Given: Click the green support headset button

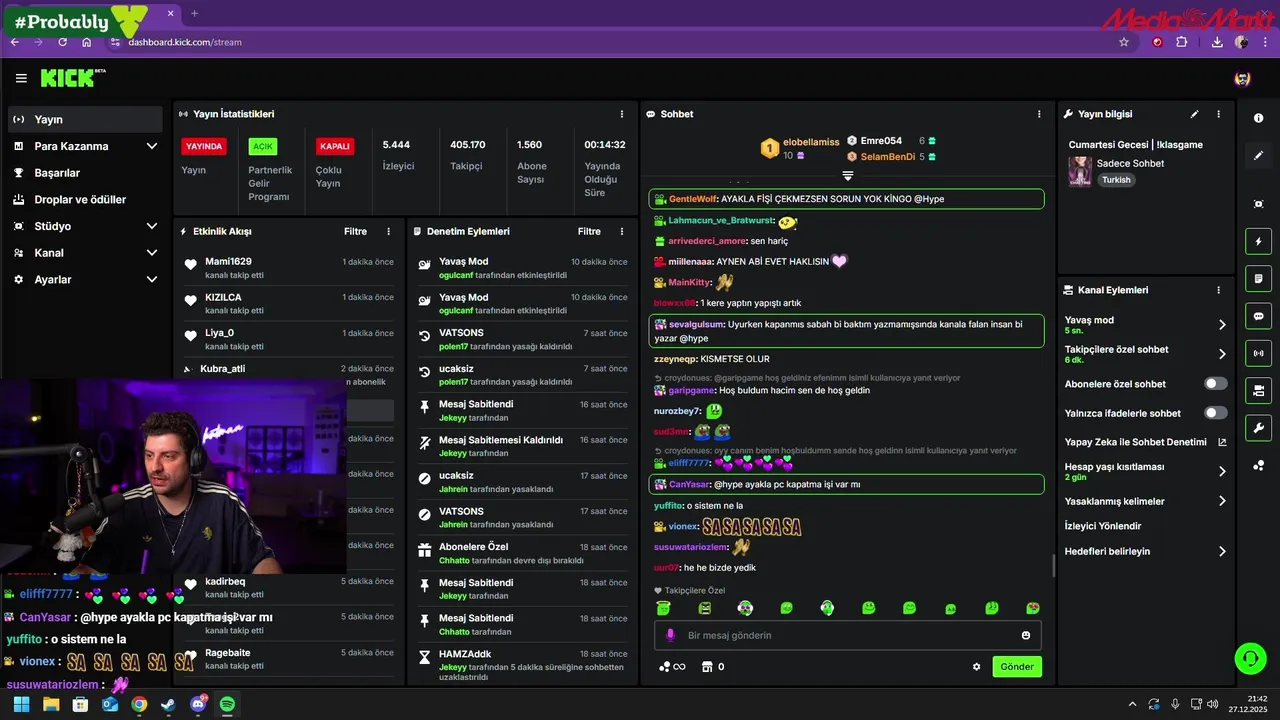Looking at the screenshot, I should point(1250,658).
